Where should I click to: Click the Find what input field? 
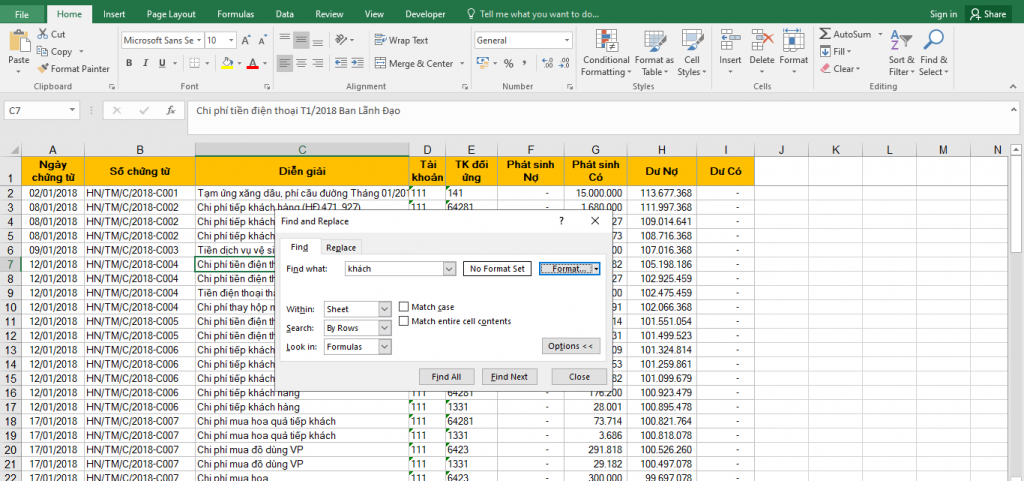coord(393,269)
